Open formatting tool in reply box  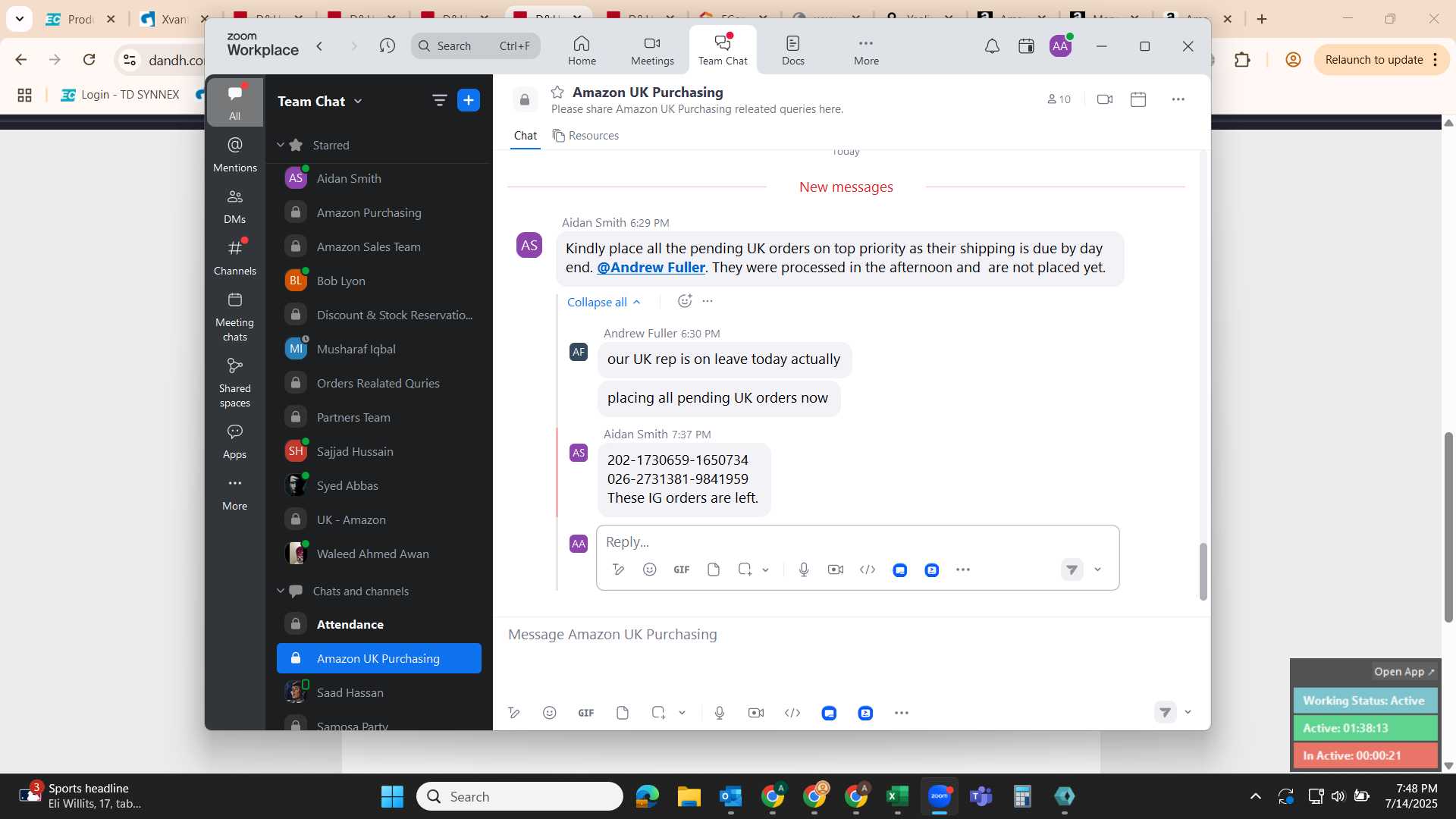click(x=618, y=570)
